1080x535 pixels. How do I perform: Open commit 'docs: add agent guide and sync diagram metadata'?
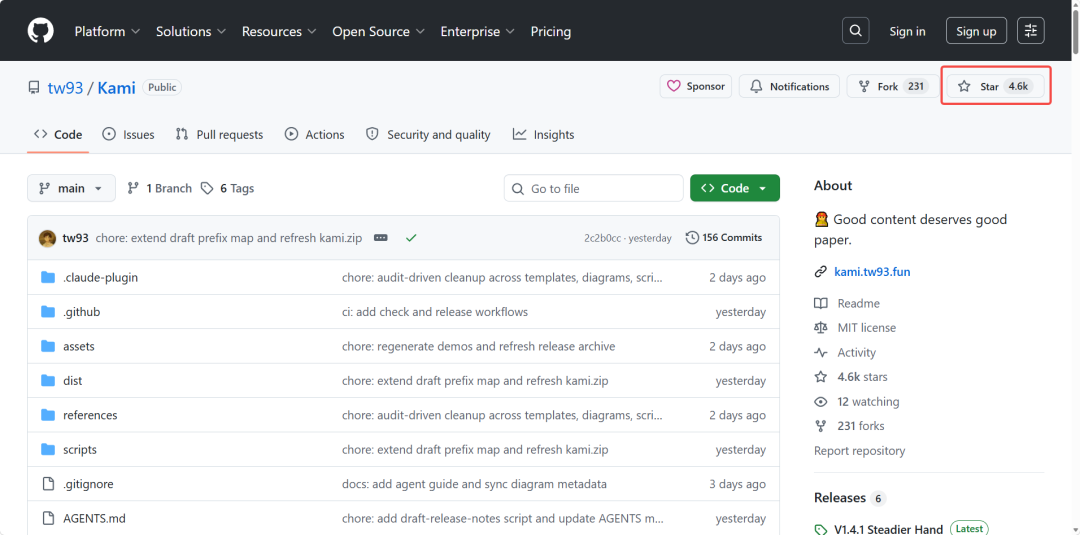click(x=474, y=484)
